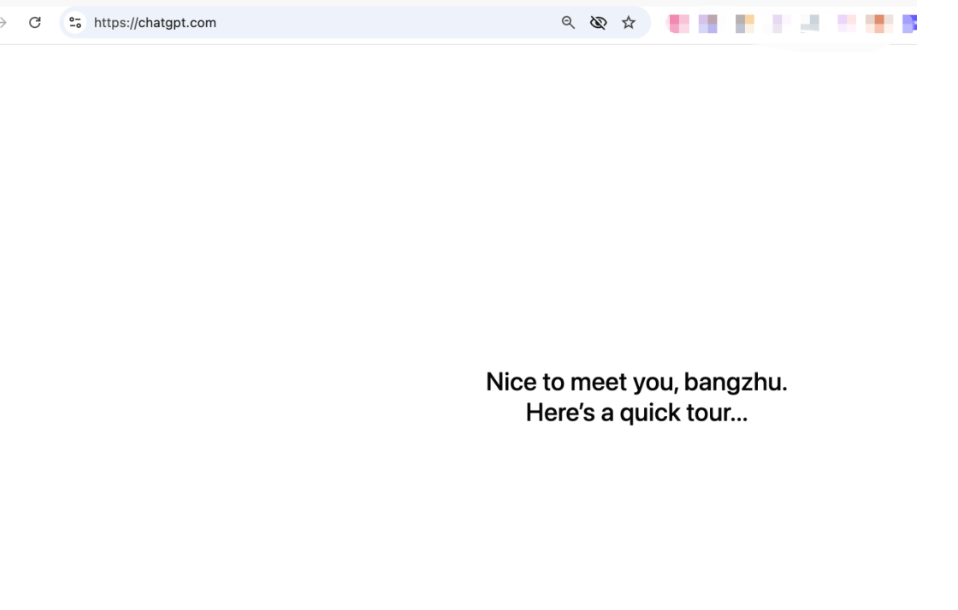Open the site information controls icon
Viewport: 958px width, 610px height.
(75, 23)
